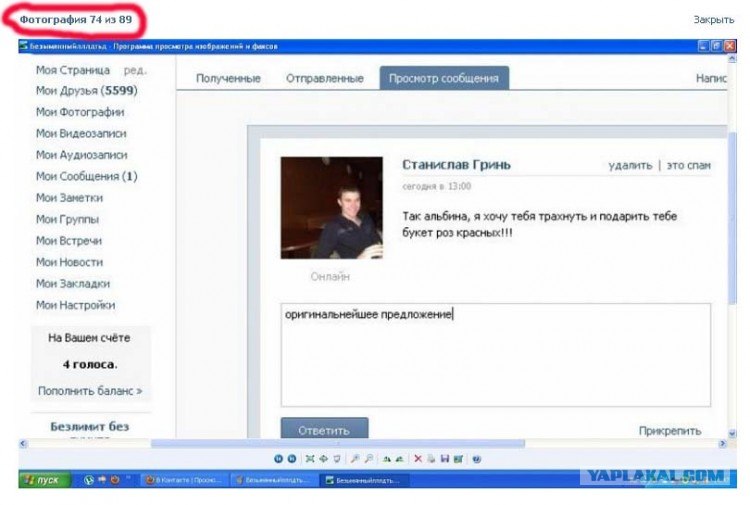Click the Previous Image arrow in viewer toolbar
The height and width of the screenshot is (505, 750).
point(278,459)
